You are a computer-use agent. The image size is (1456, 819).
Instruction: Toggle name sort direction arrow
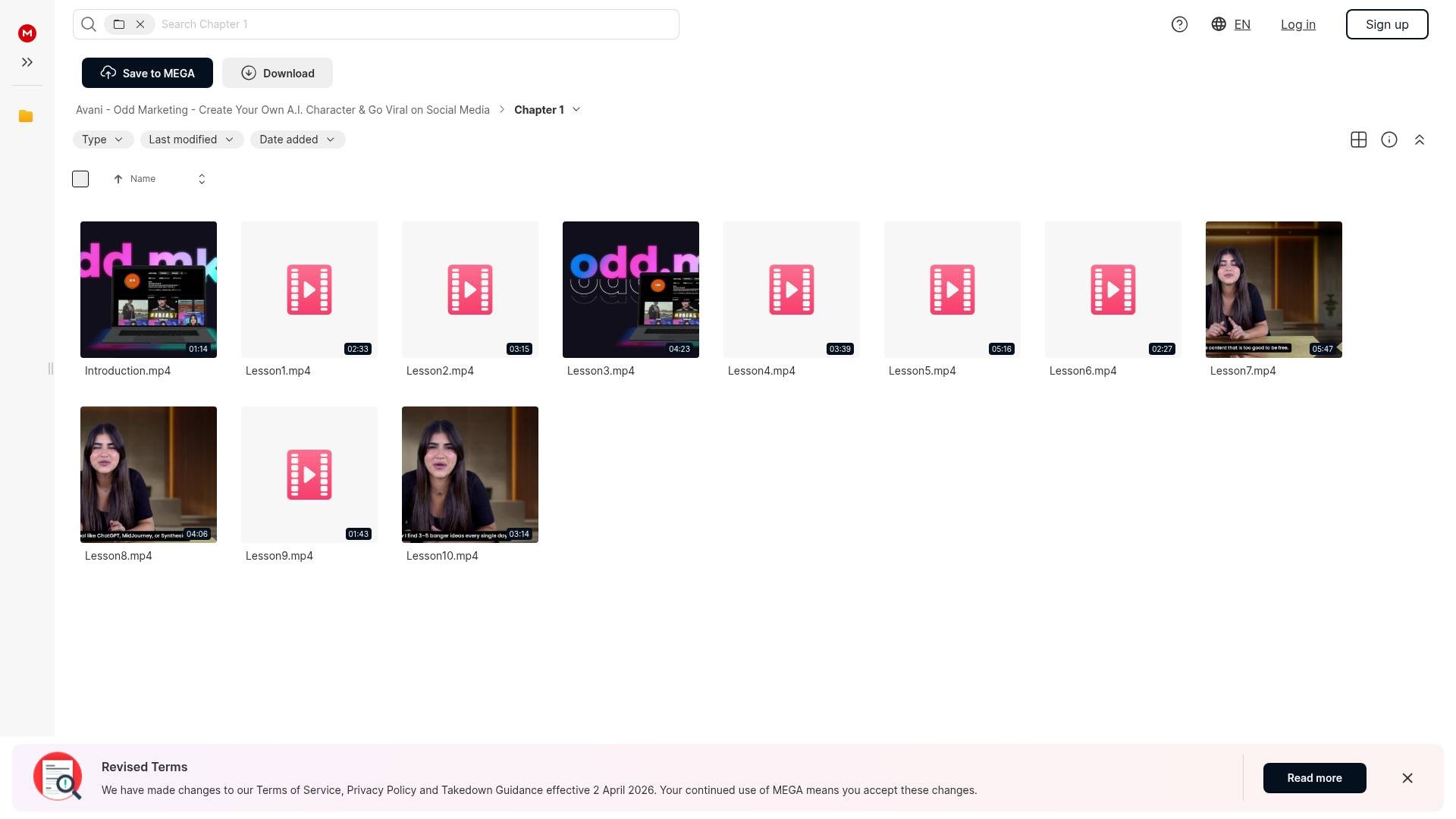click(118, 179)
